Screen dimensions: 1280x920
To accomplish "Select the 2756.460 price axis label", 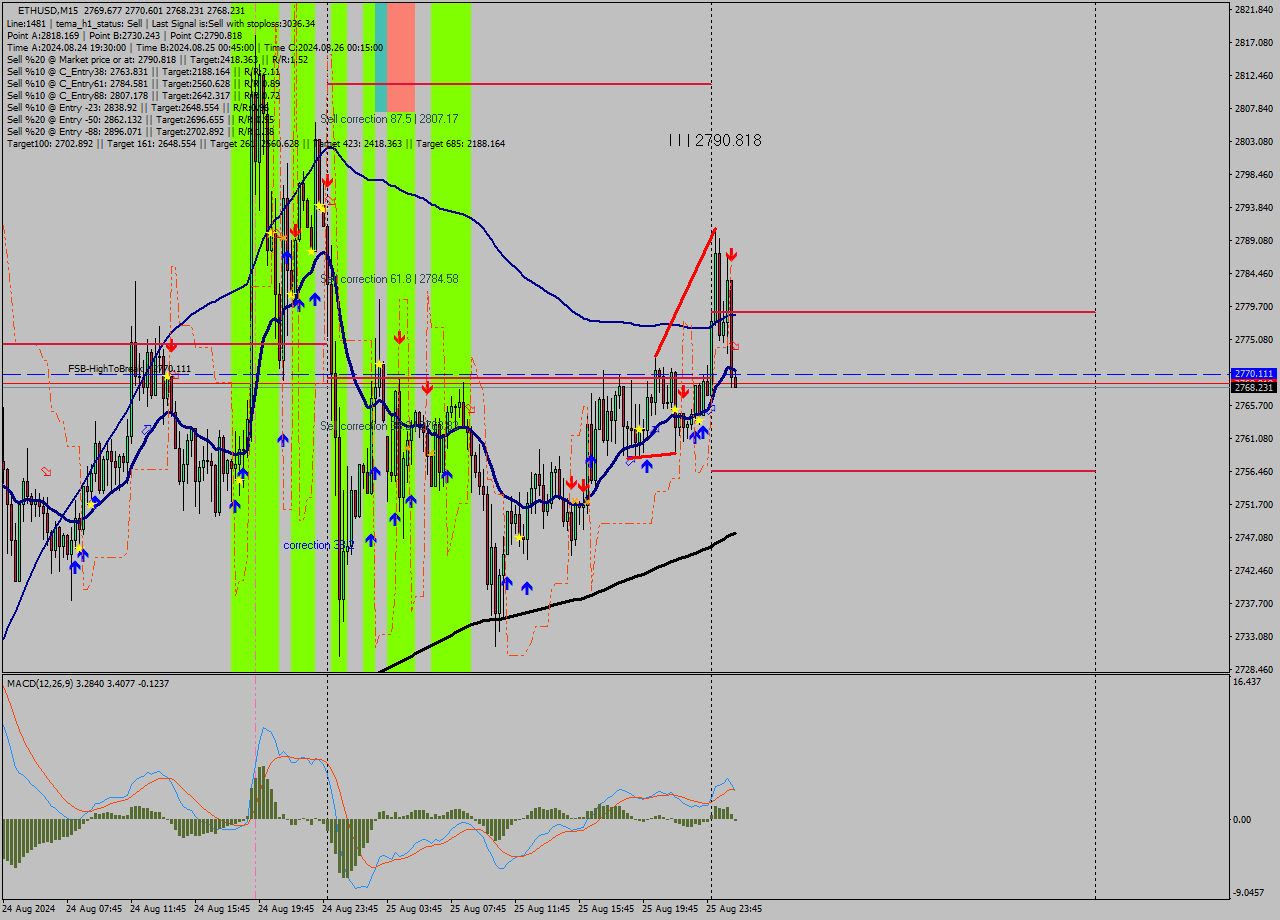I will (1253, 472).
